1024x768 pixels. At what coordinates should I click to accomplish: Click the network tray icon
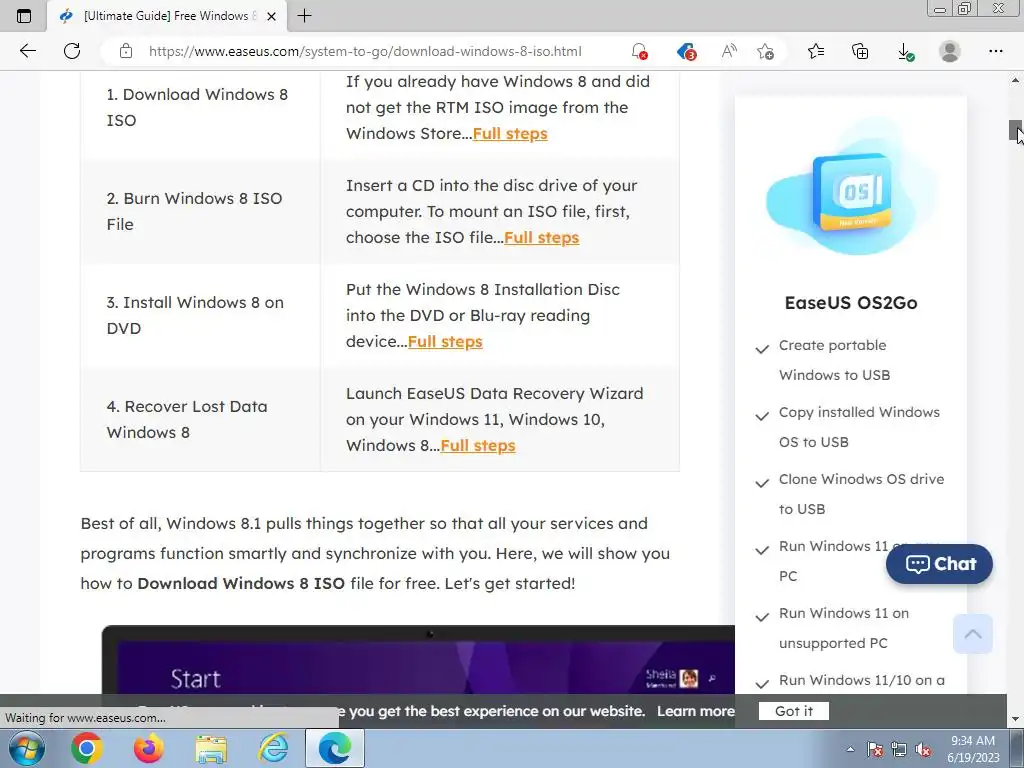point(899,749)
